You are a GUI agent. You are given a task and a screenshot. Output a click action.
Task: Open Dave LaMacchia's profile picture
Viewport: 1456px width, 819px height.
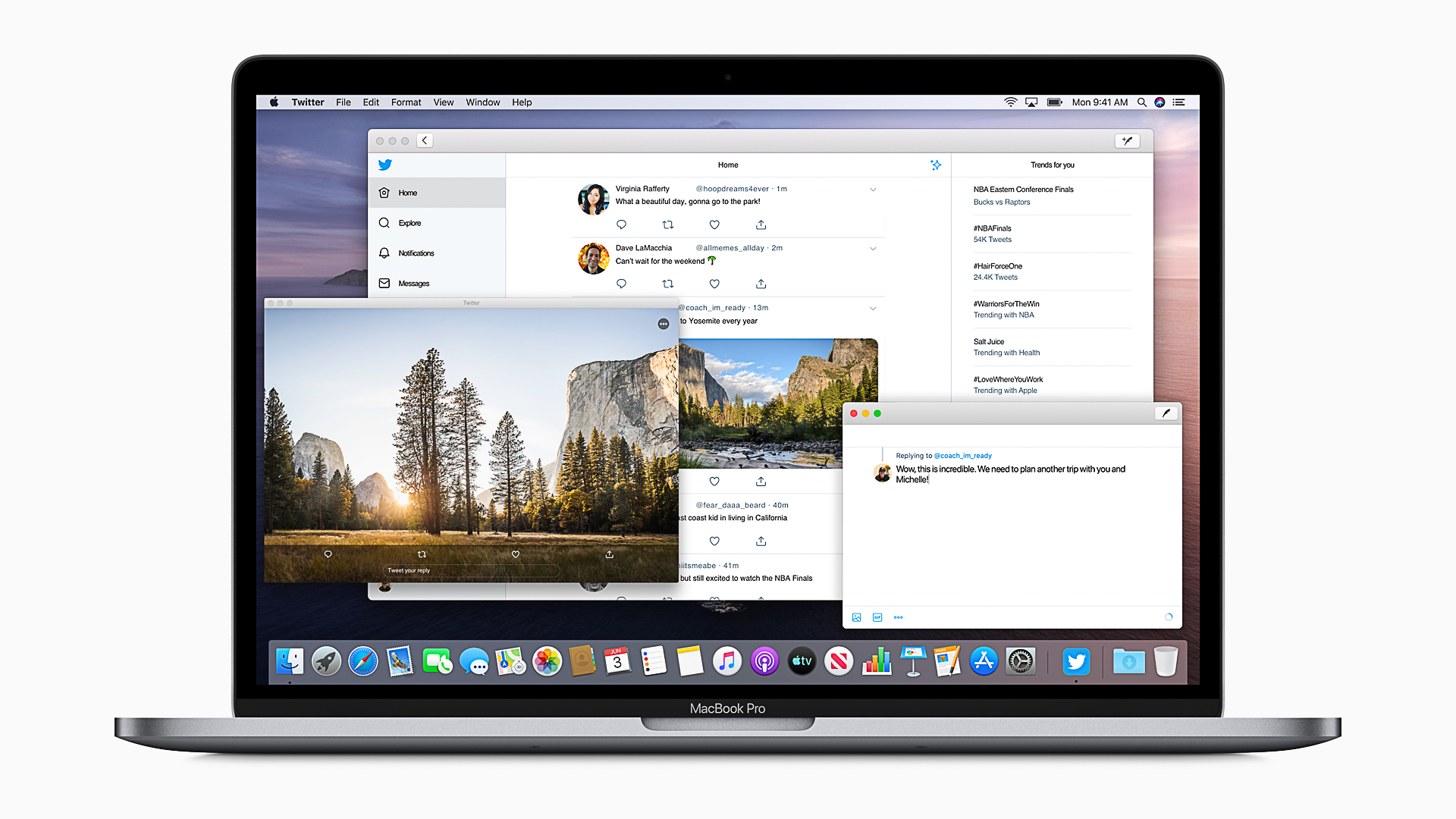point(594,259)
